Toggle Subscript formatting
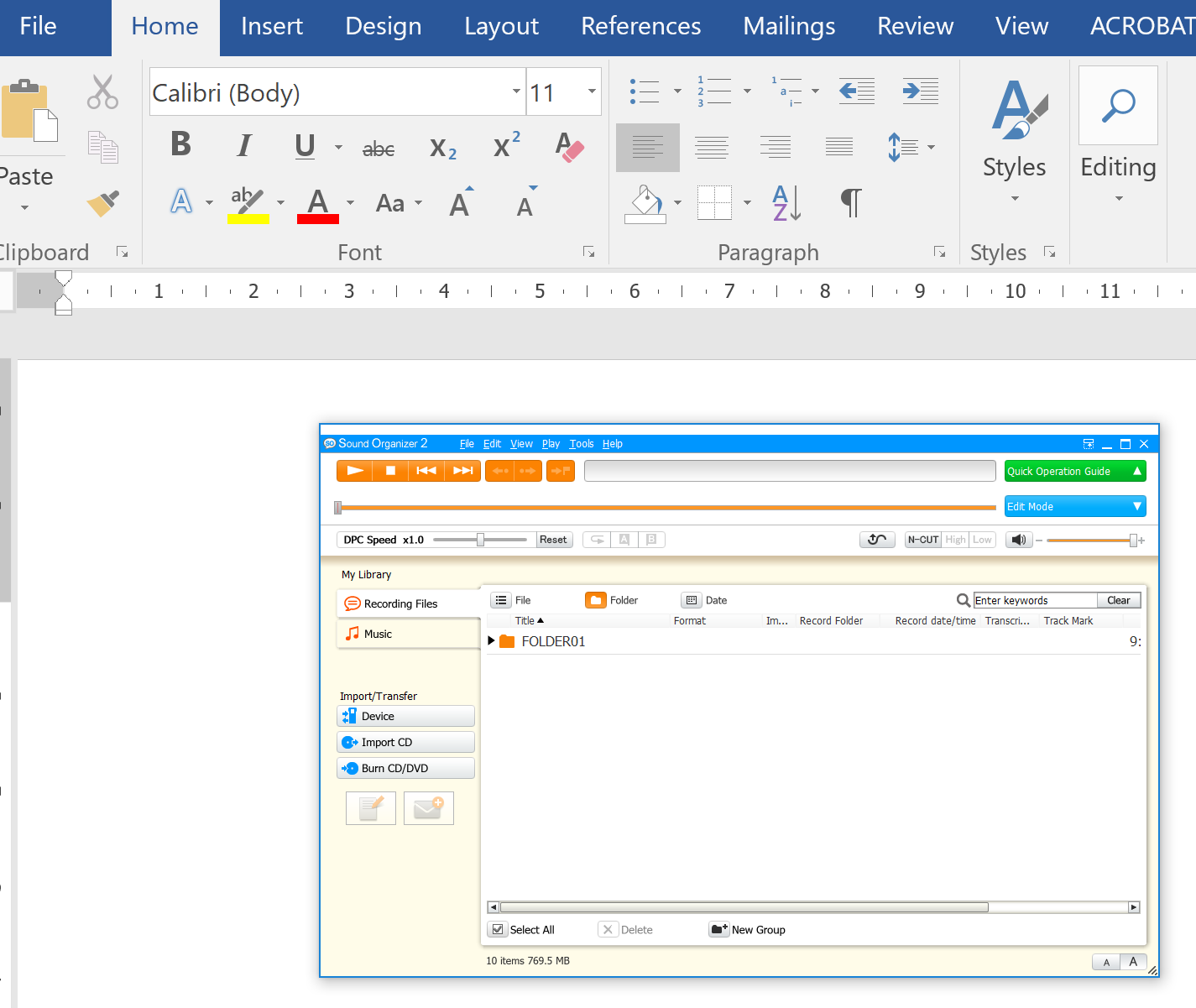 coord(442,149)
